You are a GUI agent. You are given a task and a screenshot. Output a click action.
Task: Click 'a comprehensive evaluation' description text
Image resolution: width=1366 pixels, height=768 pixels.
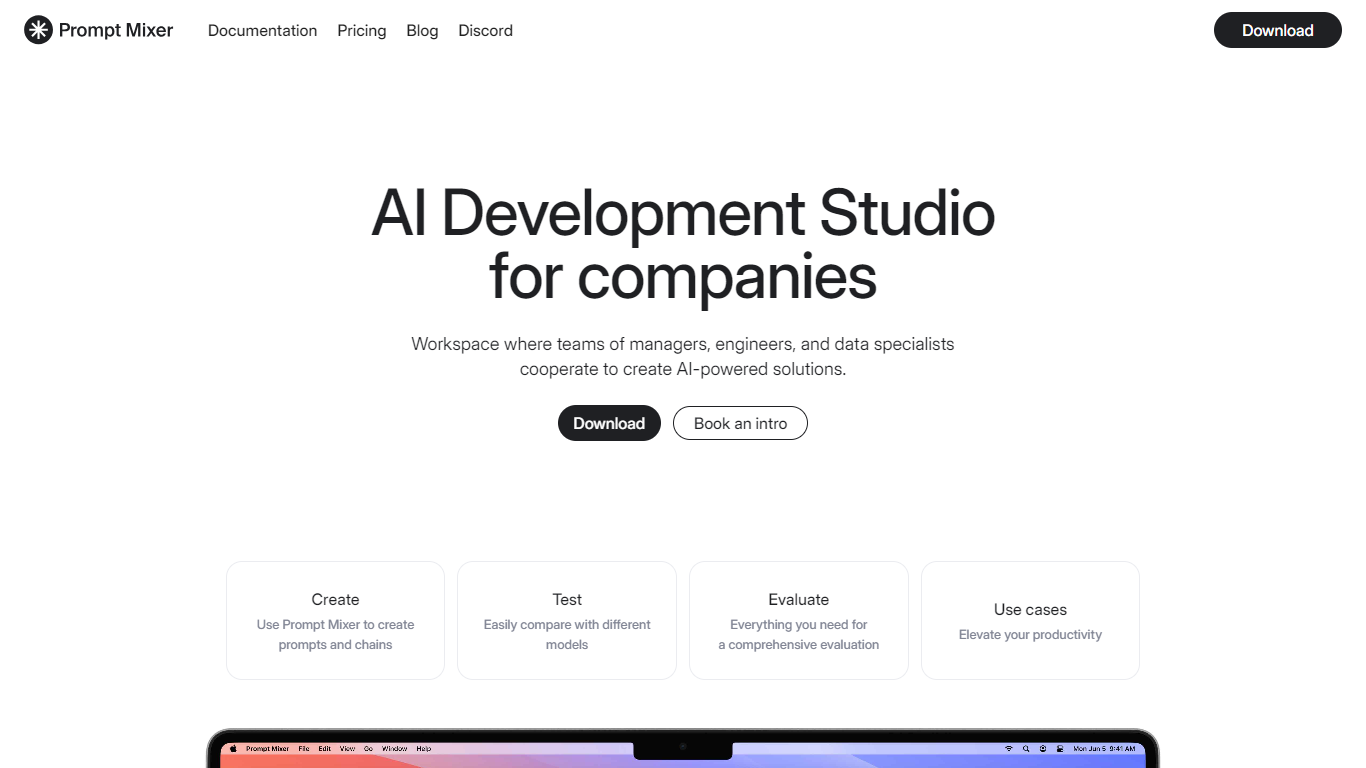click(799, 645)
